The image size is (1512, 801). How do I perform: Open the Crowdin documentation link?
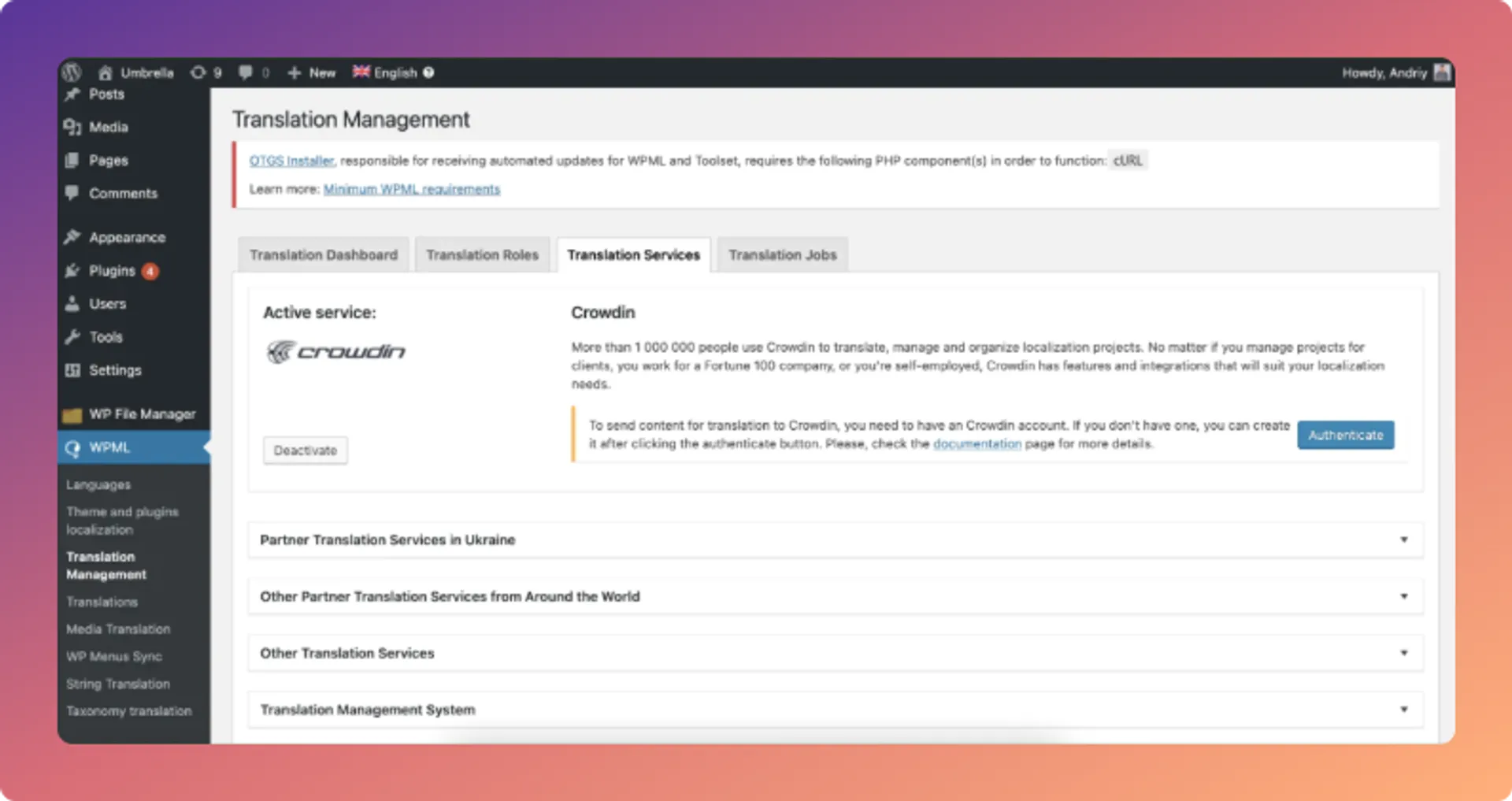click(977, 443)
